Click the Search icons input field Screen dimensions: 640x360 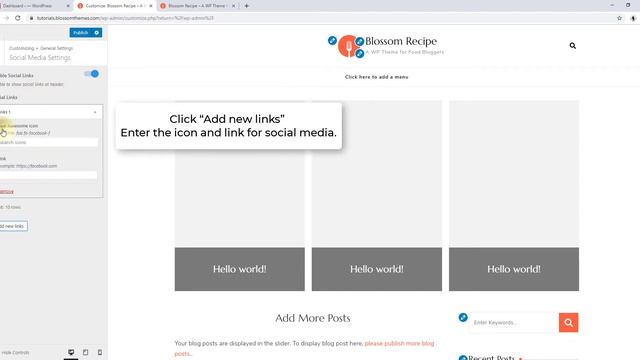pyautogui.click(x=49, y=142)
